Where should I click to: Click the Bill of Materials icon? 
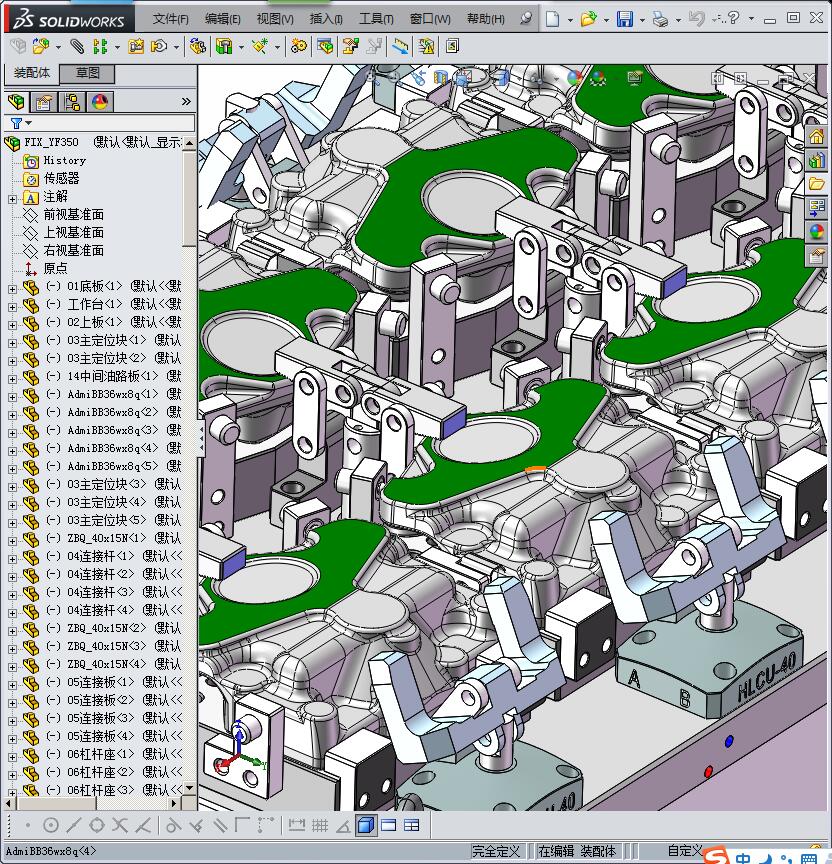325,46
